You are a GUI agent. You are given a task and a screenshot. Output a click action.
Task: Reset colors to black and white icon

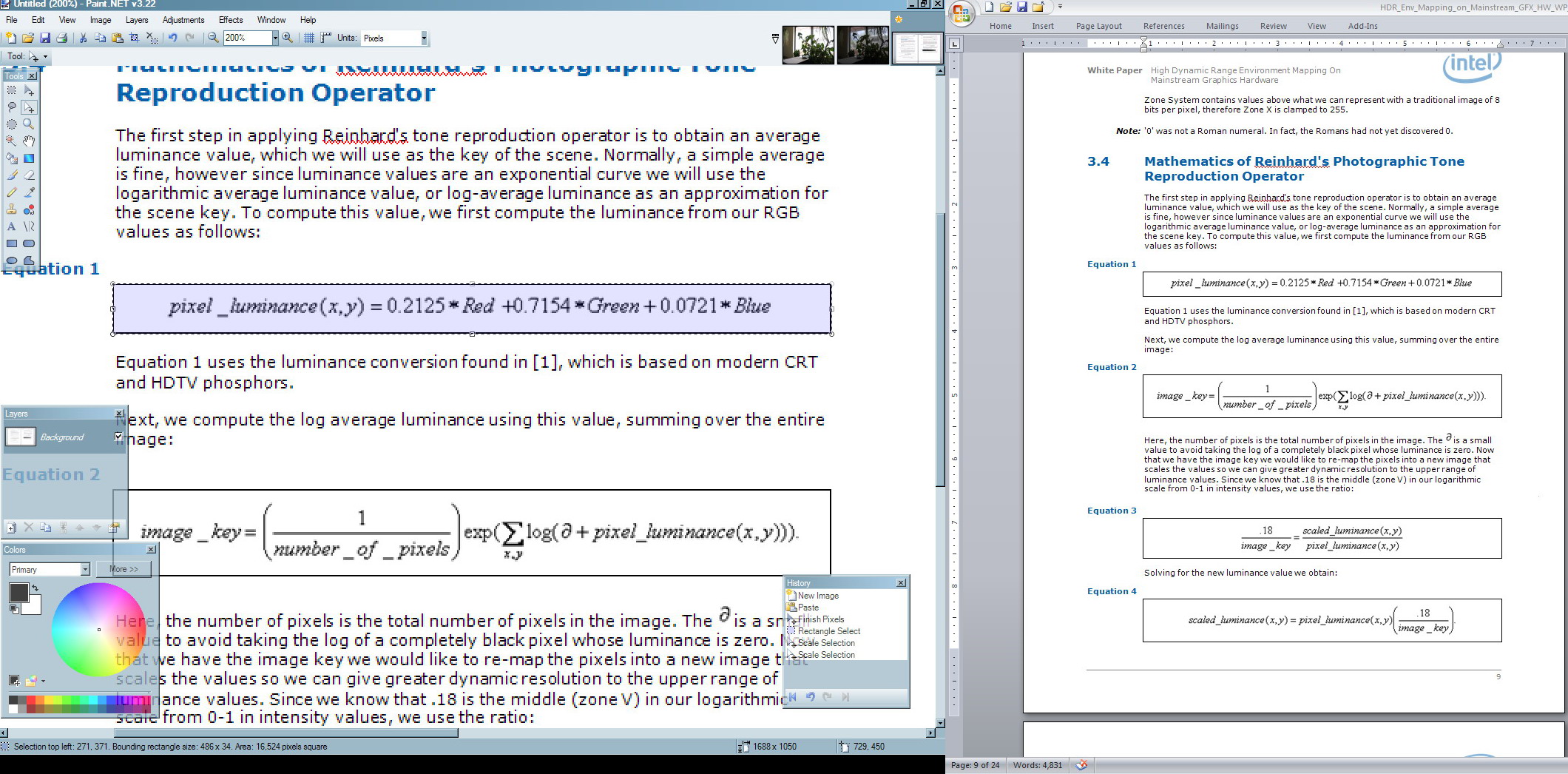13,609
